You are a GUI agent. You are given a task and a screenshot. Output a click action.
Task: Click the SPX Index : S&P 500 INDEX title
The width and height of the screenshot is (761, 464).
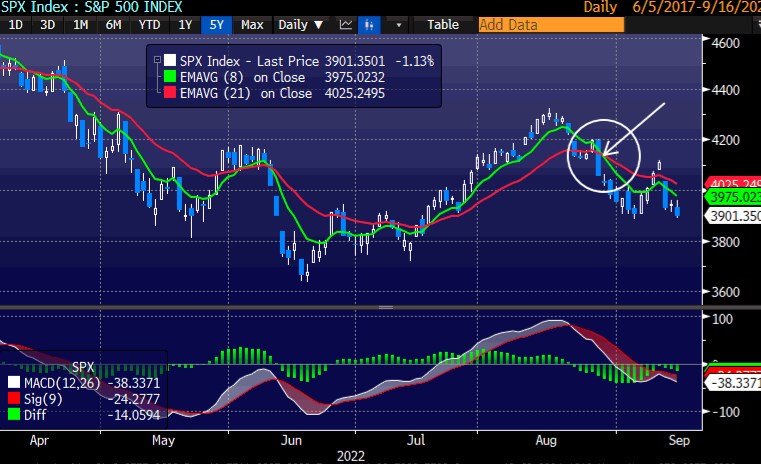(x=92, y=7)
